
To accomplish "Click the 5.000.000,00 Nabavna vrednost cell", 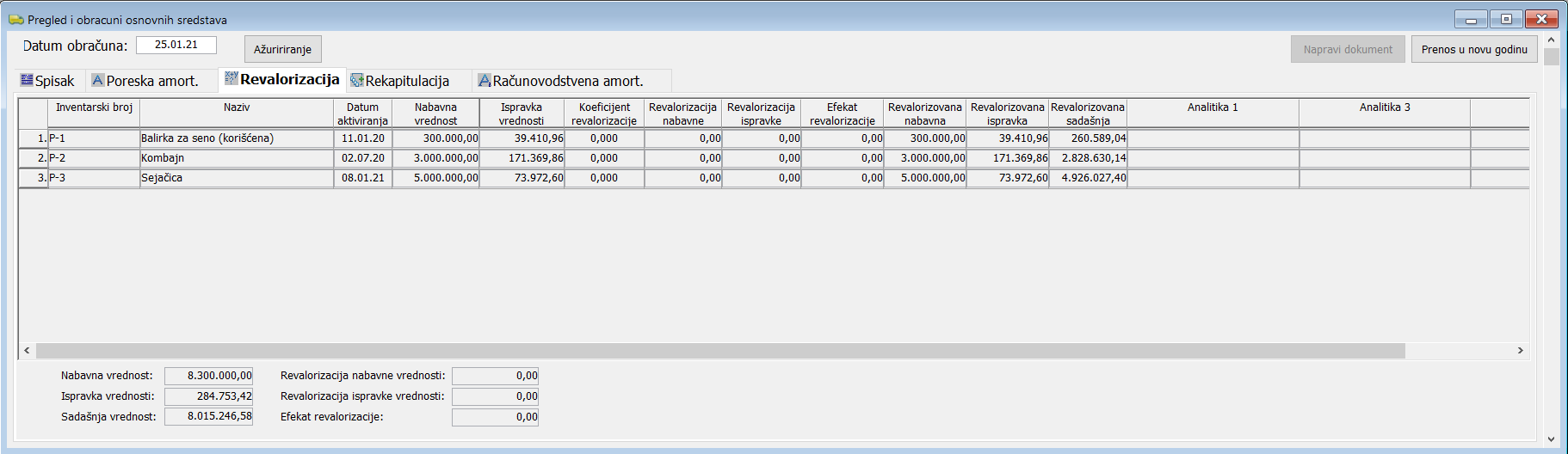I will tap(435, 178).
